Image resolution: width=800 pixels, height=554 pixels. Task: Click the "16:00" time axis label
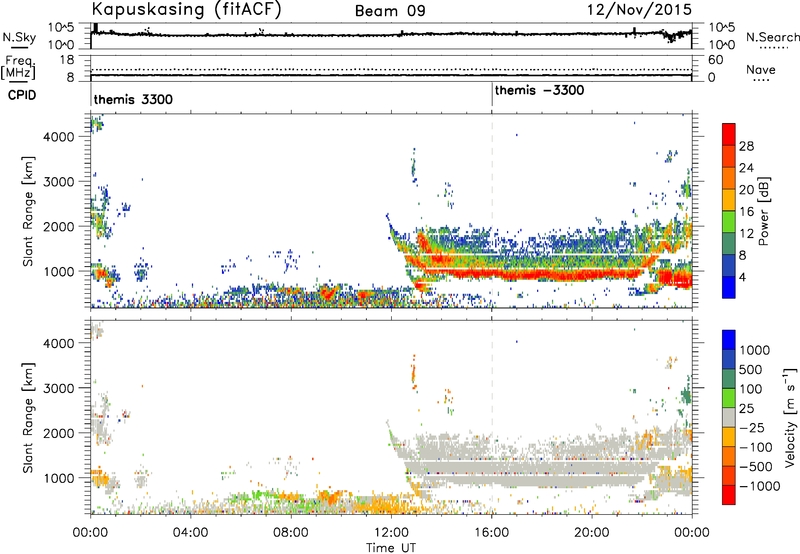[491, 533]
